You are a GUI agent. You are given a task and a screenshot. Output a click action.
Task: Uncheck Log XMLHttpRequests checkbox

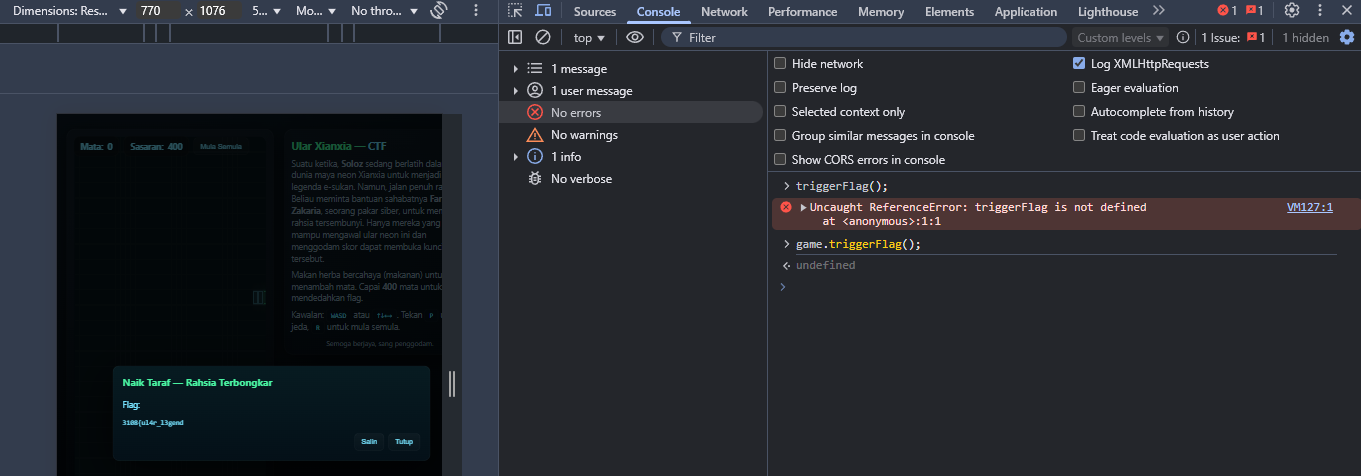1079,63
